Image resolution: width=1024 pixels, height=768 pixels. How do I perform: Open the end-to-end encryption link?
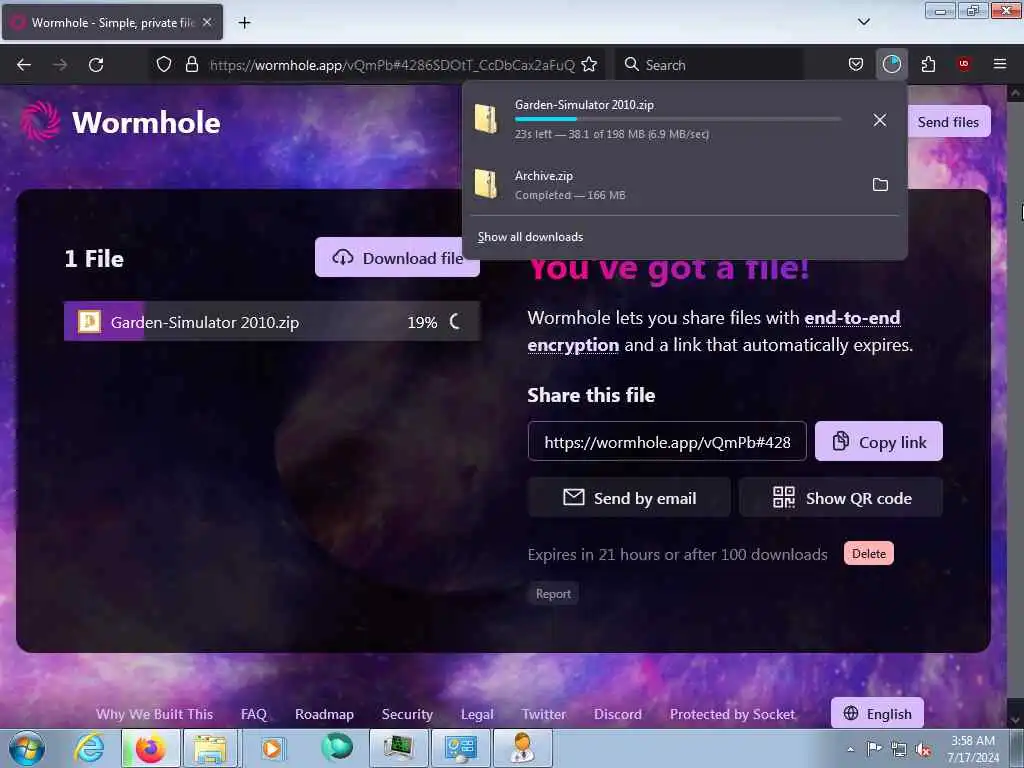click(x=714, y=331)
